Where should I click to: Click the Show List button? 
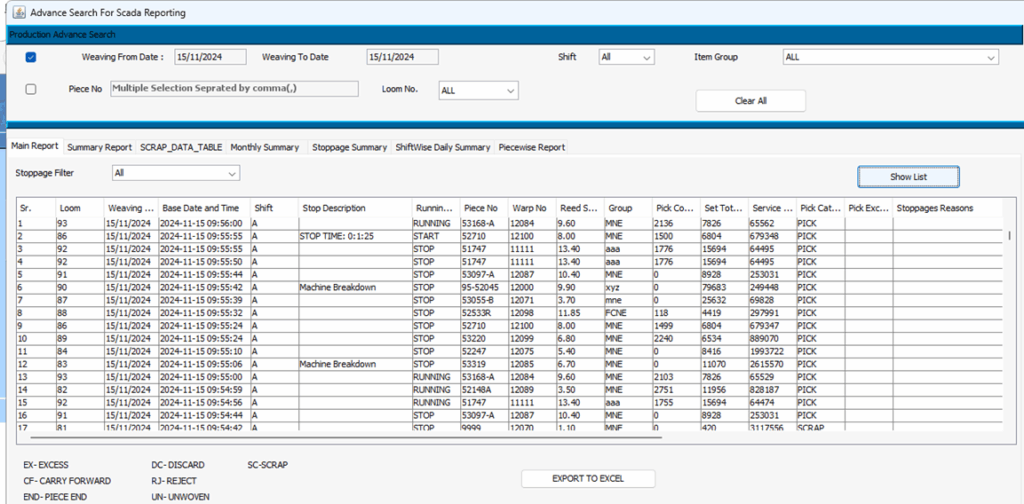point(908,177)
